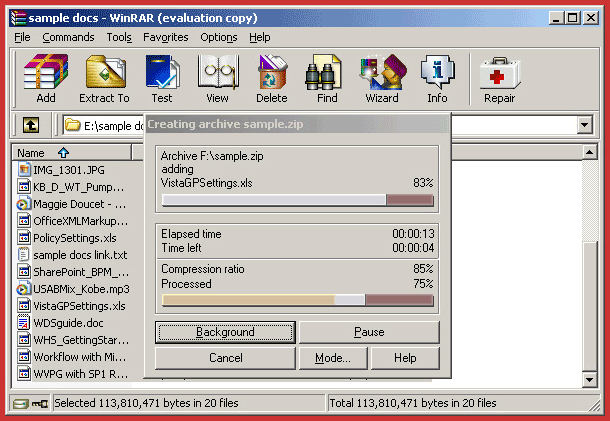Select Workflow with Mi... file name

80,357
